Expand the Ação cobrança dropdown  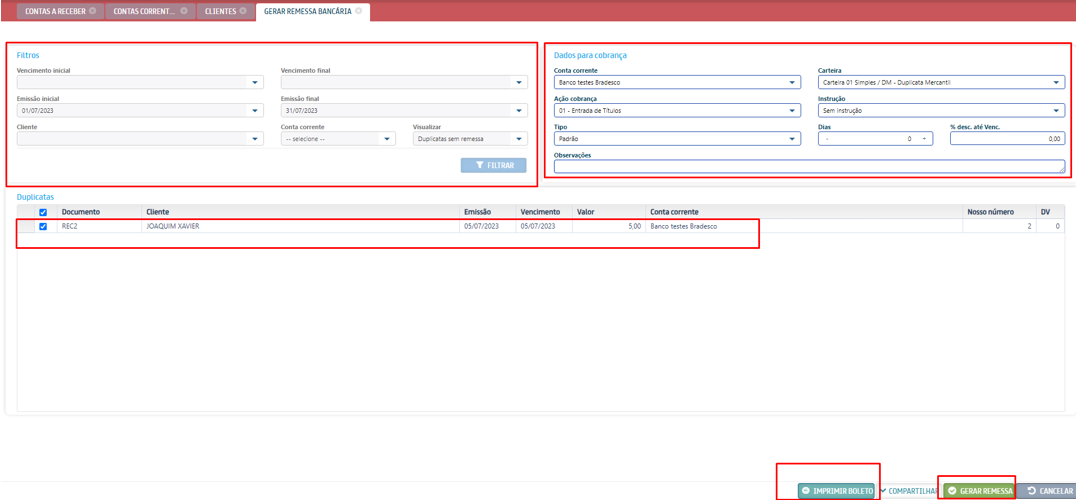pos(793,111)
